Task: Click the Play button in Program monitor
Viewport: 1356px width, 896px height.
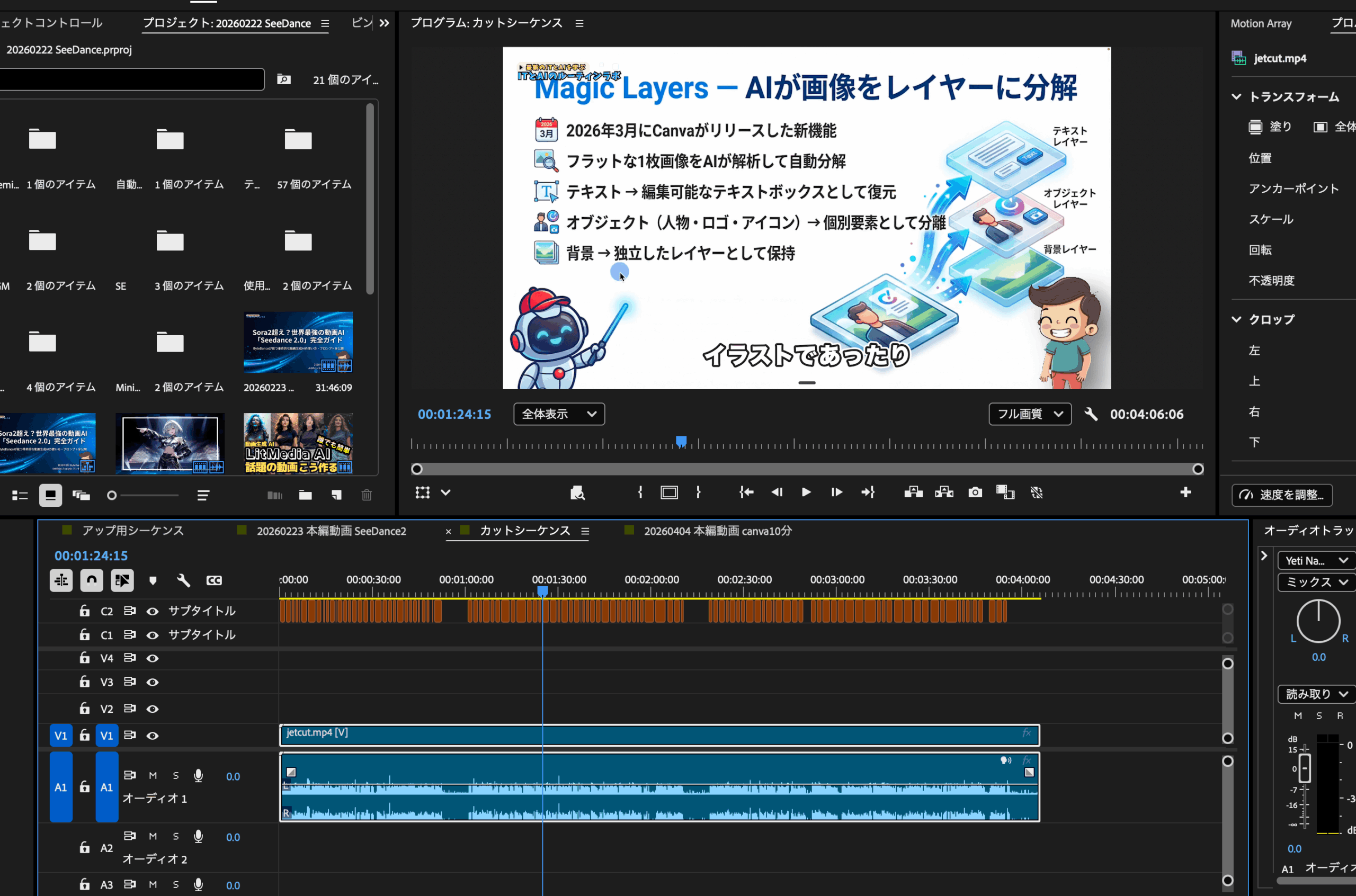Action: pos(806,492)
